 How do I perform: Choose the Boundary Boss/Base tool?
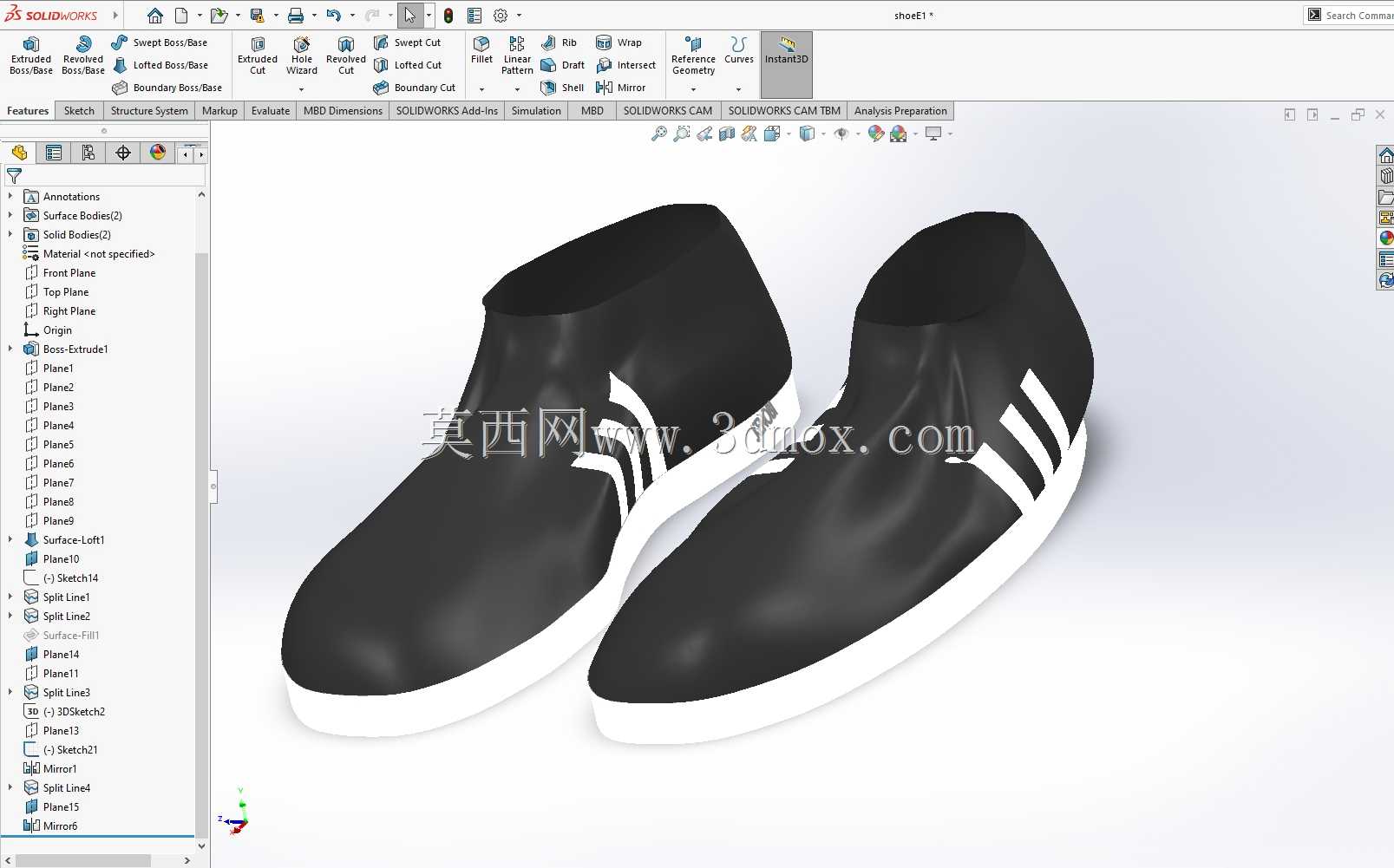point(167,88)
